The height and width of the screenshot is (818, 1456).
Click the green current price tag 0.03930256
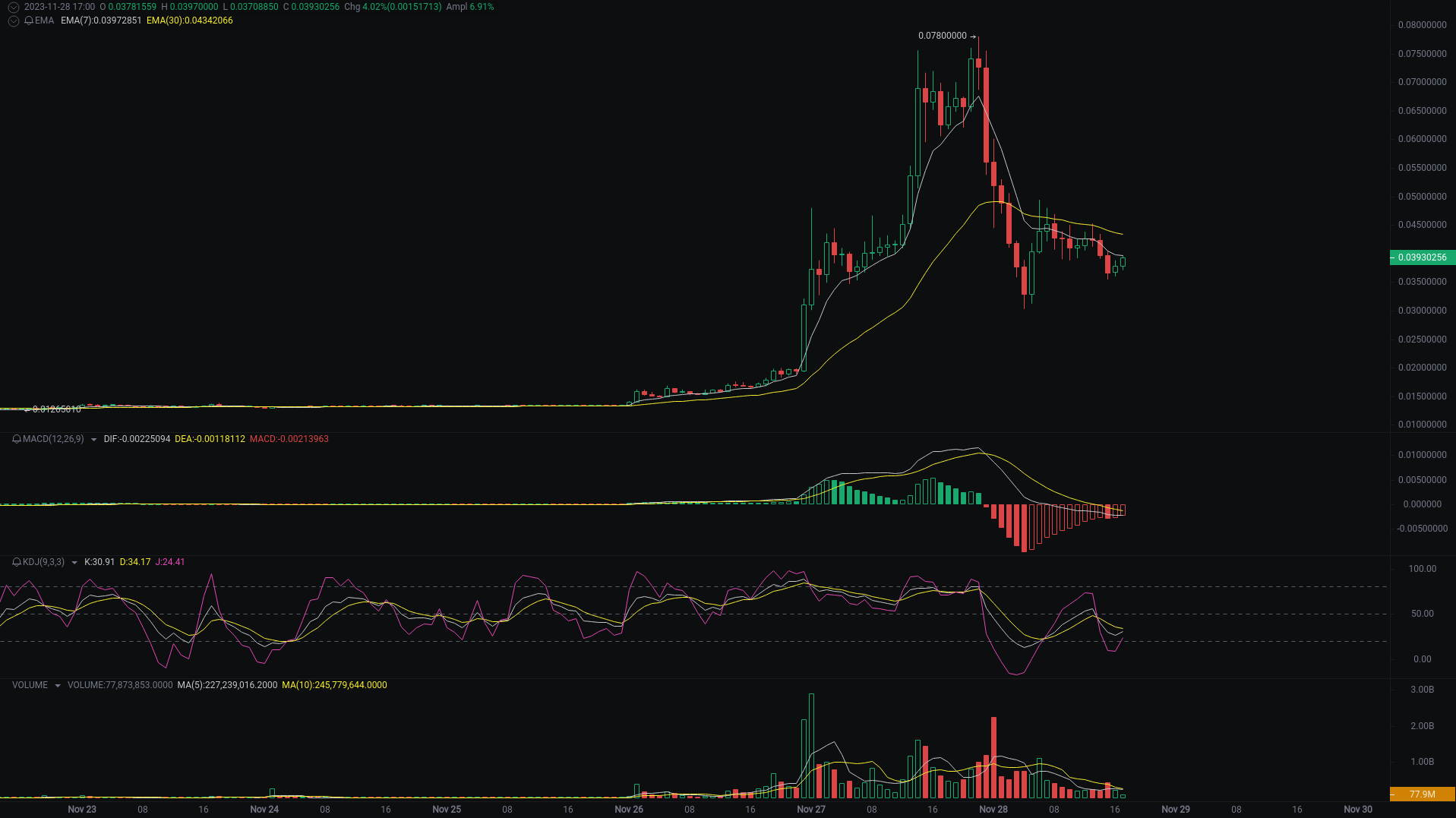[x=1423, y=257]
